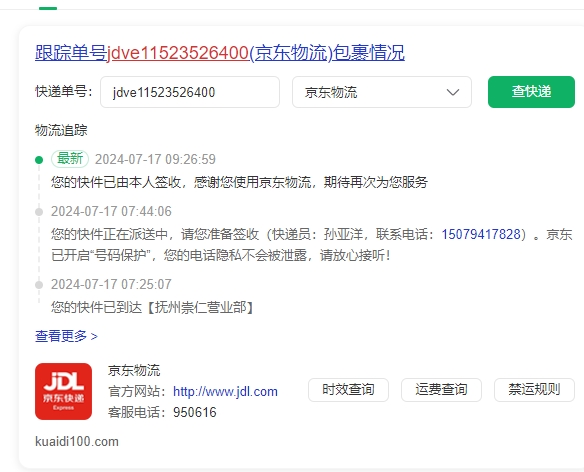584x472 pixels.
Task: Click the courier phone number 15079417828
Action: pos(481,234)
